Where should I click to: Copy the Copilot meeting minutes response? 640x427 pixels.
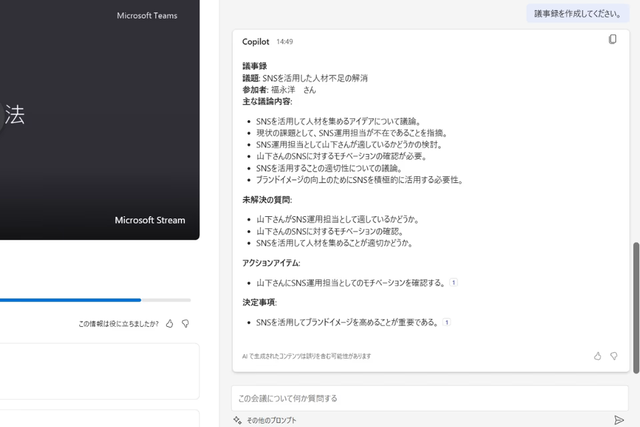613,40
